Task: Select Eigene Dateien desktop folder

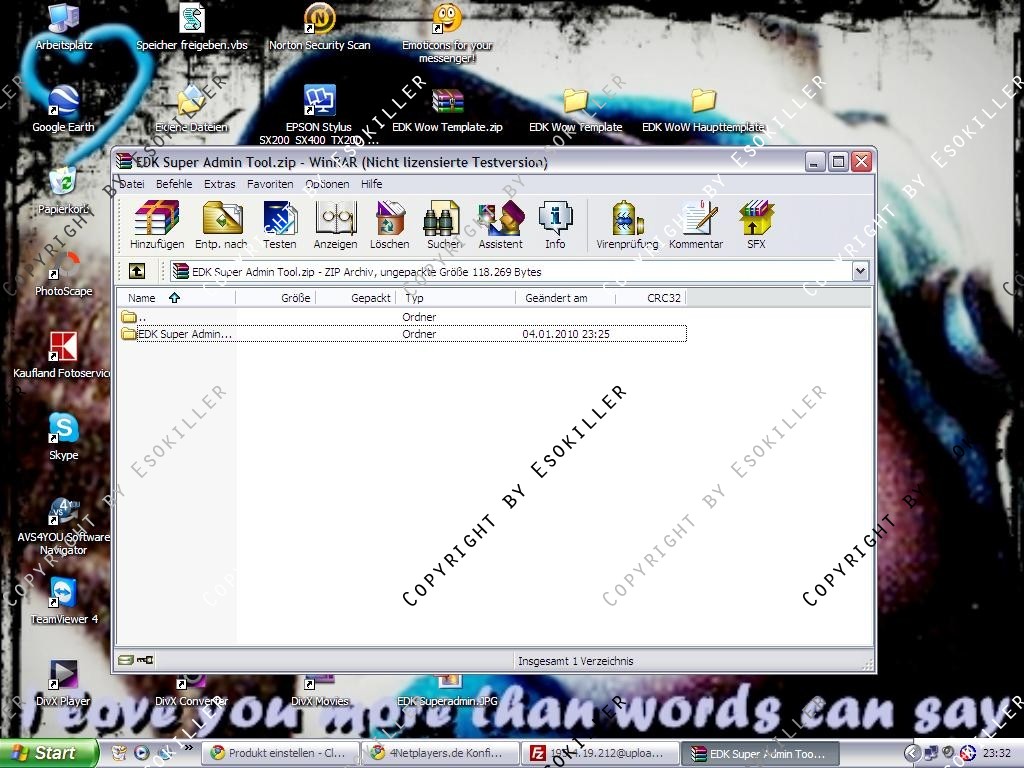Action: click(191, 110)
